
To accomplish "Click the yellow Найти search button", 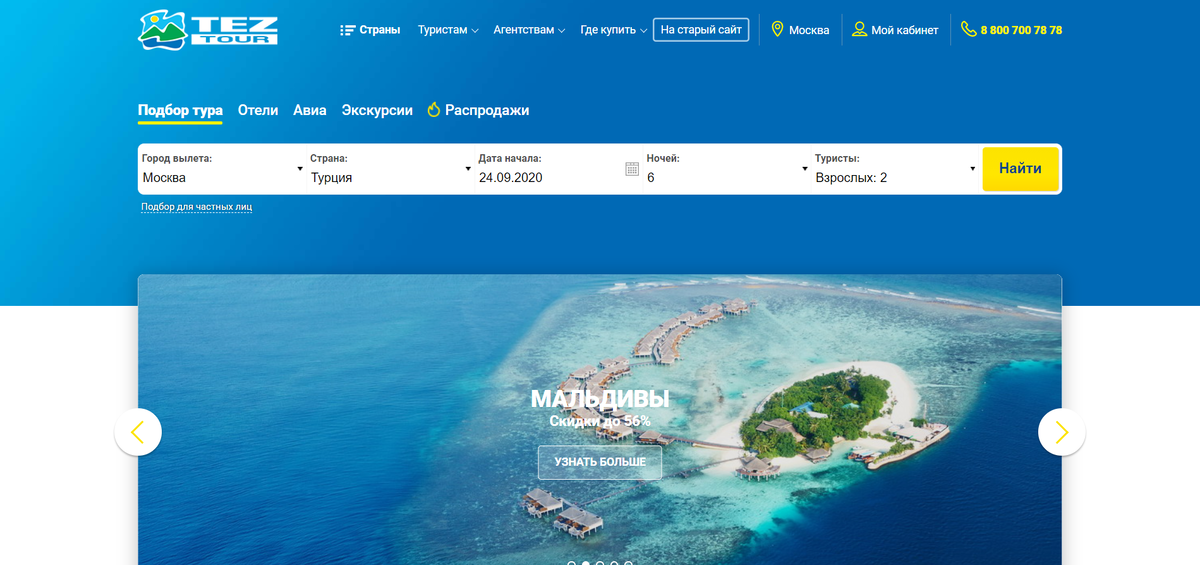I will (x=1020, y=169).
